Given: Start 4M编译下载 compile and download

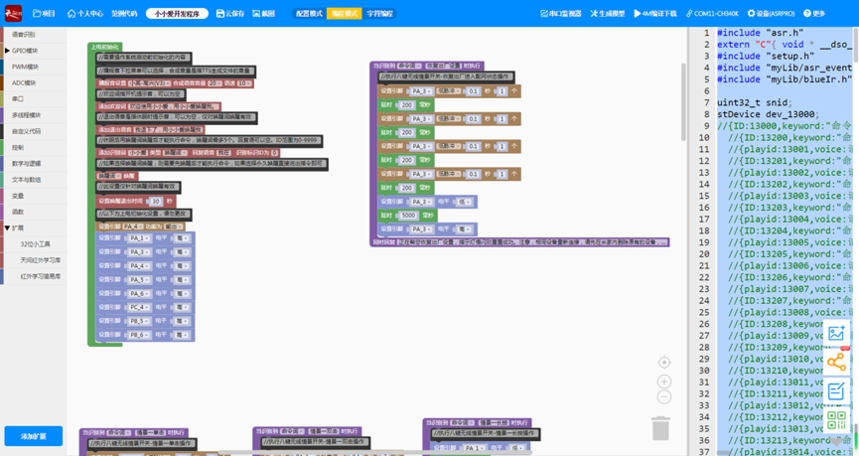Looking at the screenshot, I should 655,13.
